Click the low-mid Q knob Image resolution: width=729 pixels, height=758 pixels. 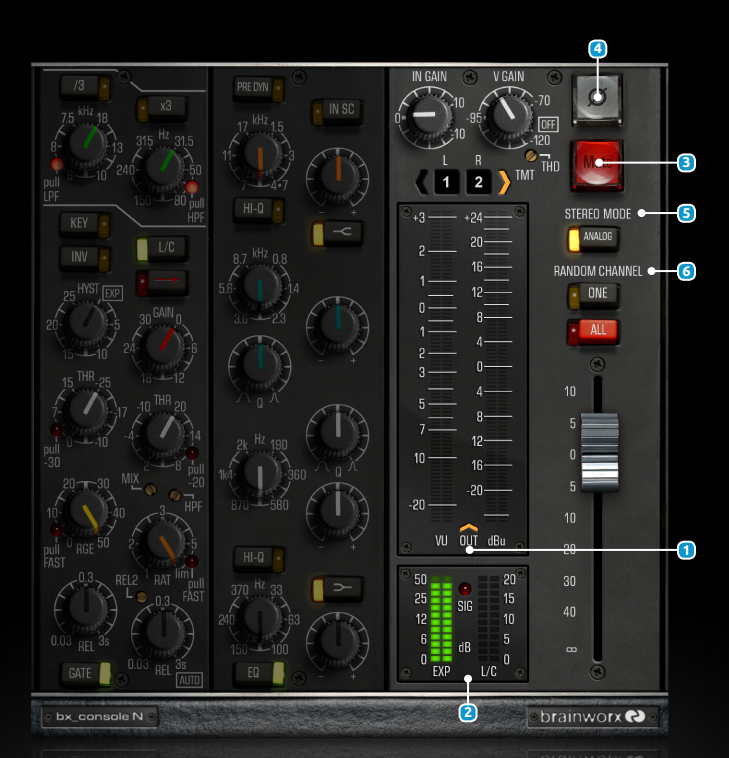[337, 432]
